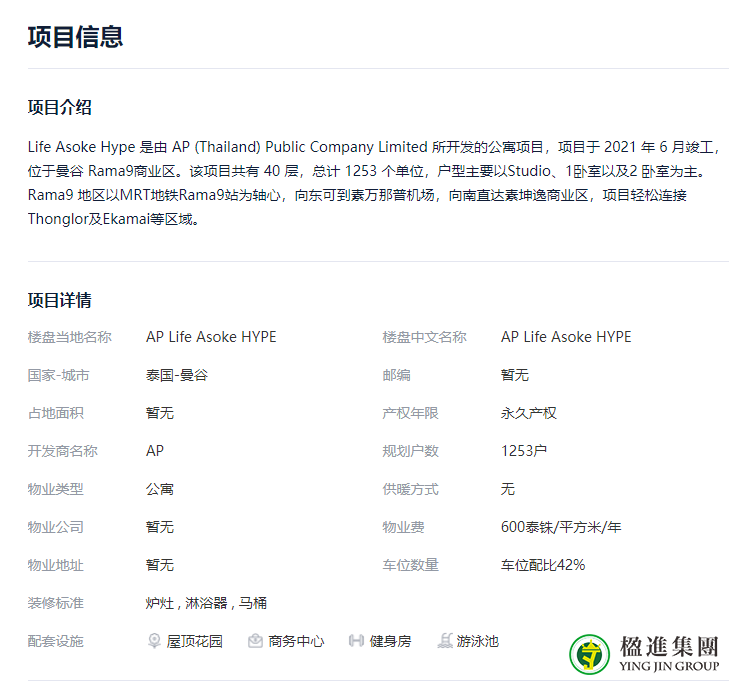
Task: Click the 游泳池 facility label
Action: point(477,642)
